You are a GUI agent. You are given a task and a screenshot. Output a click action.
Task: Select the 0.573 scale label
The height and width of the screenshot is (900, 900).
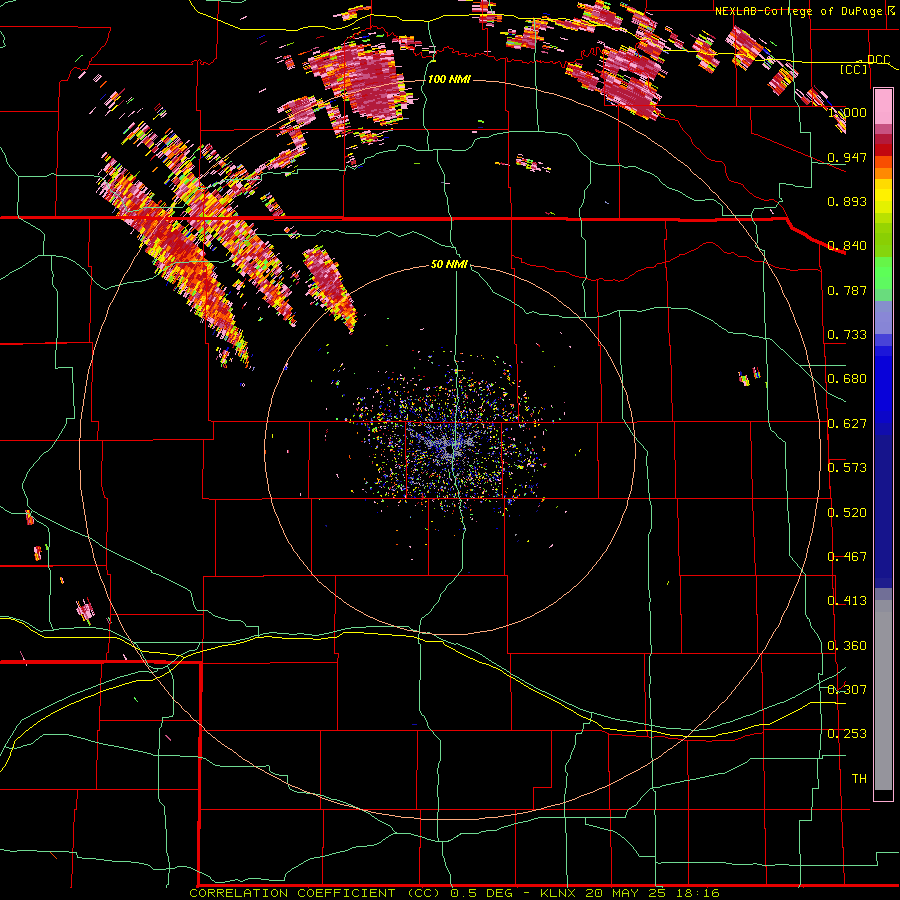click(847, 468)
